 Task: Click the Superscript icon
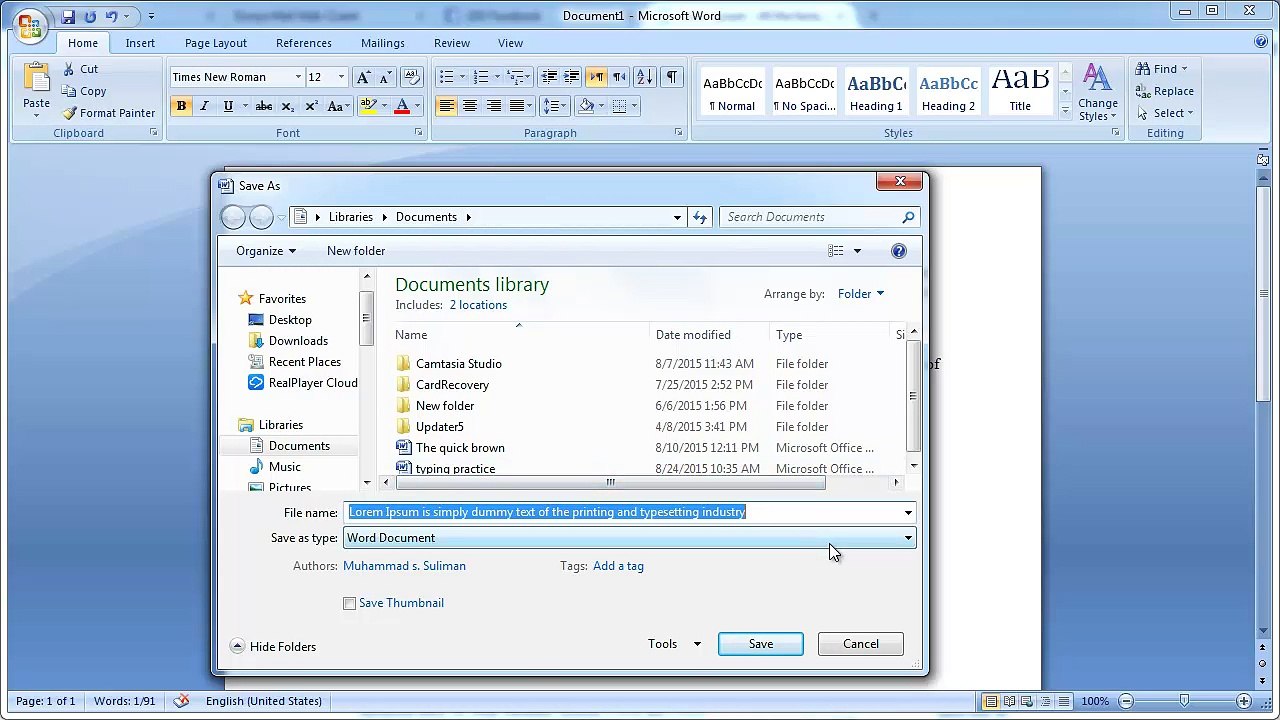click(x=311, y=106)
